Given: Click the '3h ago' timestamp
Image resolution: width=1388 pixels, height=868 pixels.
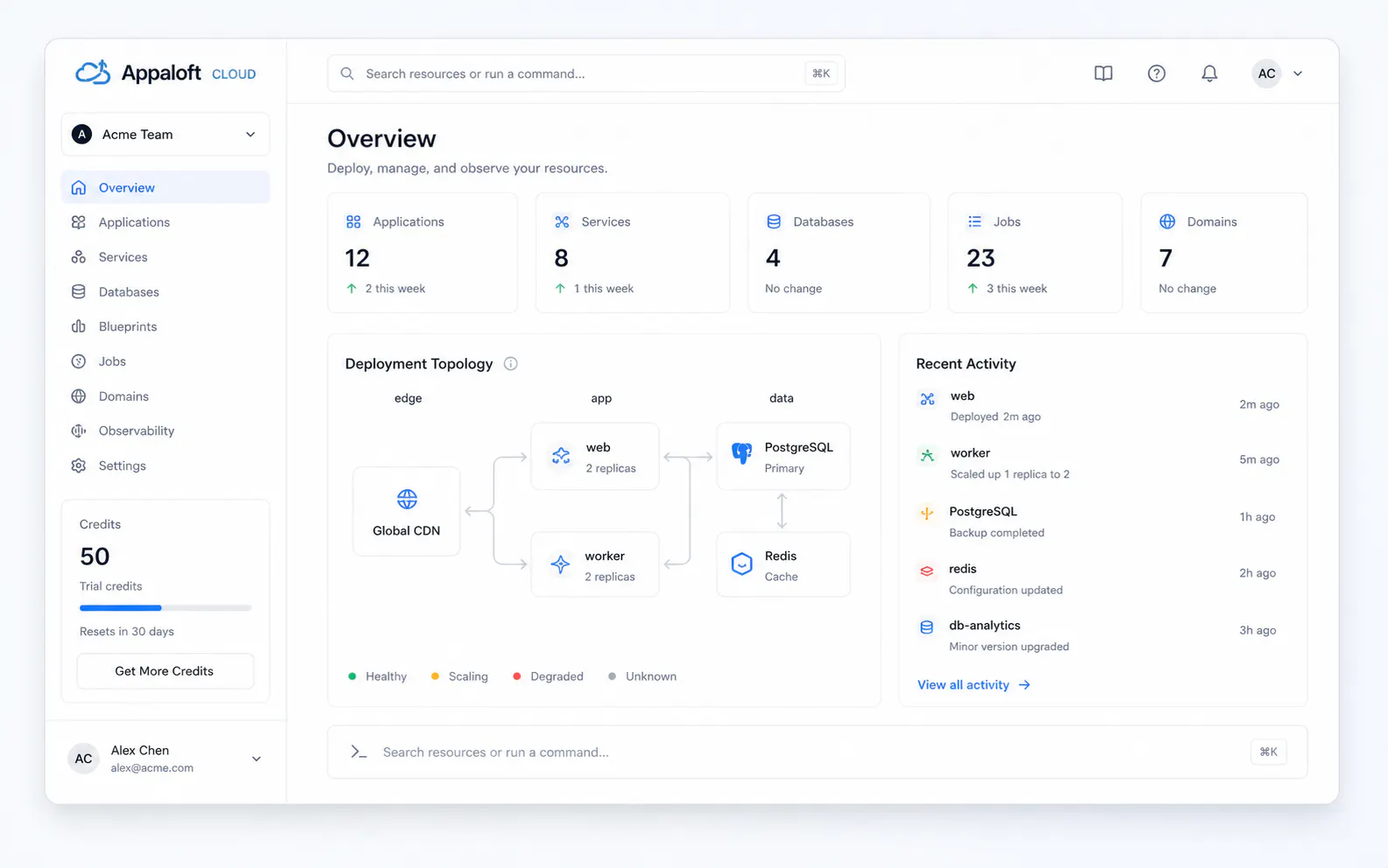Looking at the screenshot, I should pos(1258,630).
